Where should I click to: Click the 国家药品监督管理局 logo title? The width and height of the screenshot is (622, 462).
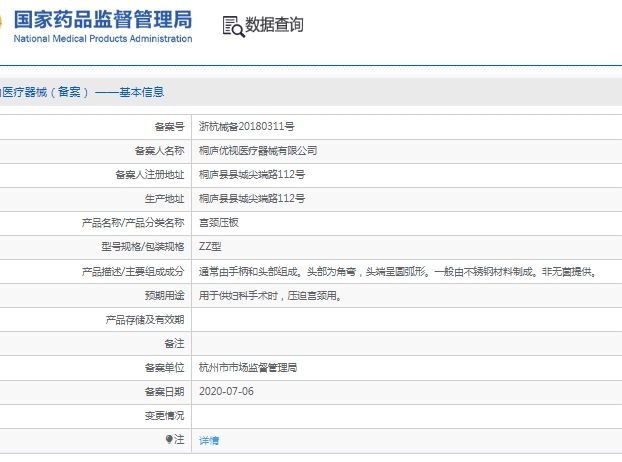[x=103, y=20]
